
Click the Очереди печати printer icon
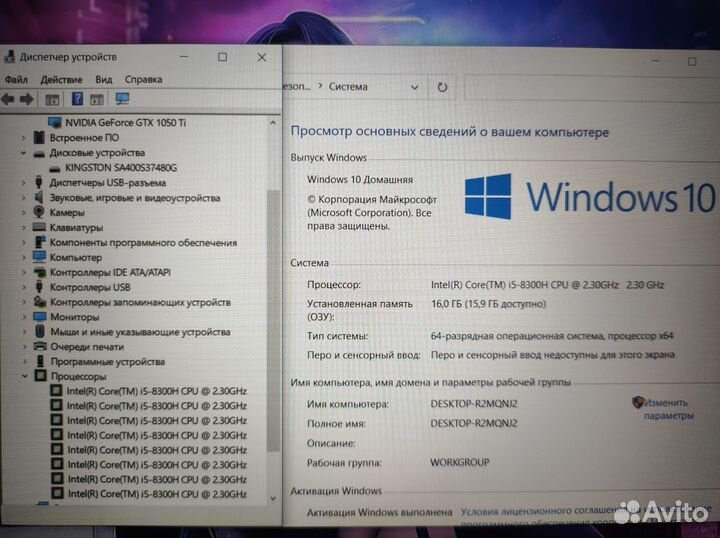(40, 346)
